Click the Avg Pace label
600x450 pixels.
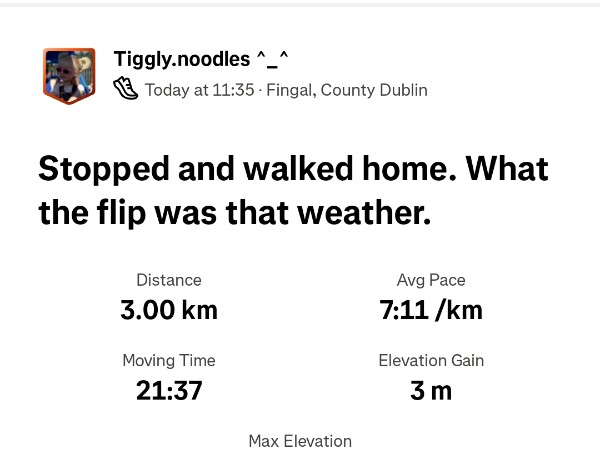click(x=431, y=280)
